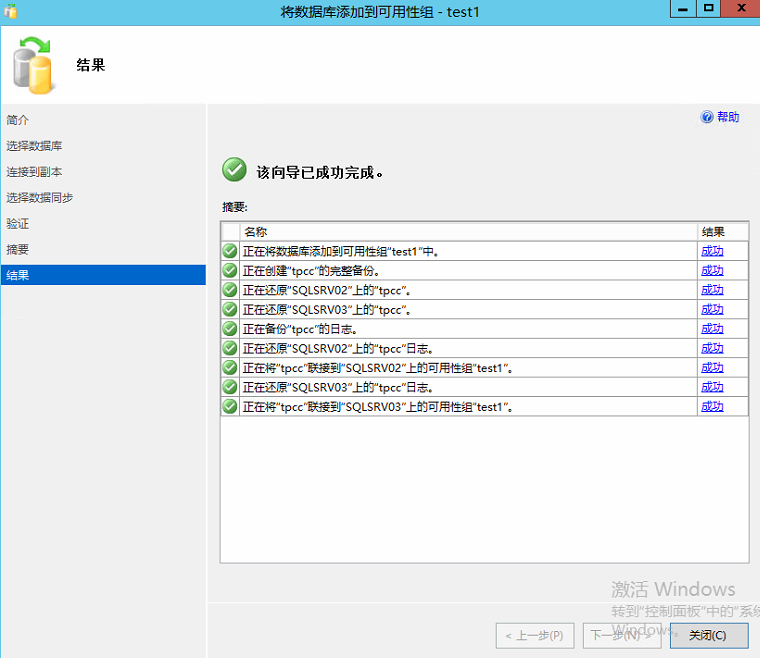
Task: Select row text 正在还原"SQLSRV03"上的"tpcc"。
Action: pos(327,310)
